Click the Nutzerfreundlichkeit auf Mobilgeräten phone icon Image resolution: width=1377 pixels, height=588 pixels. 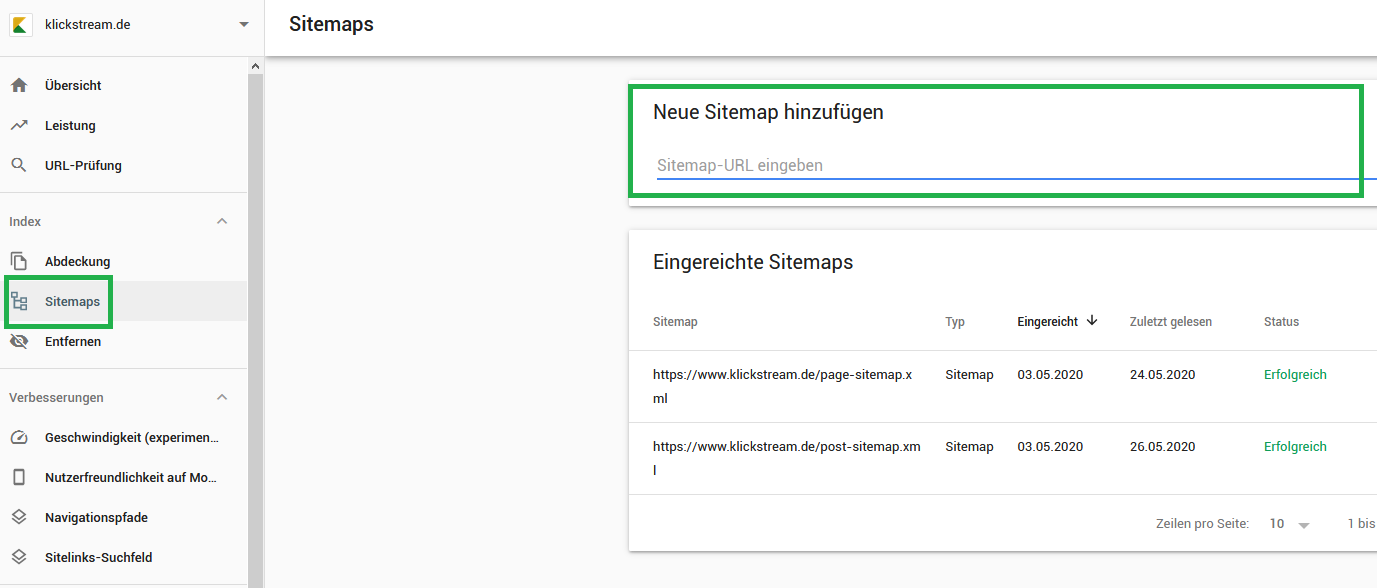point(20,477)
